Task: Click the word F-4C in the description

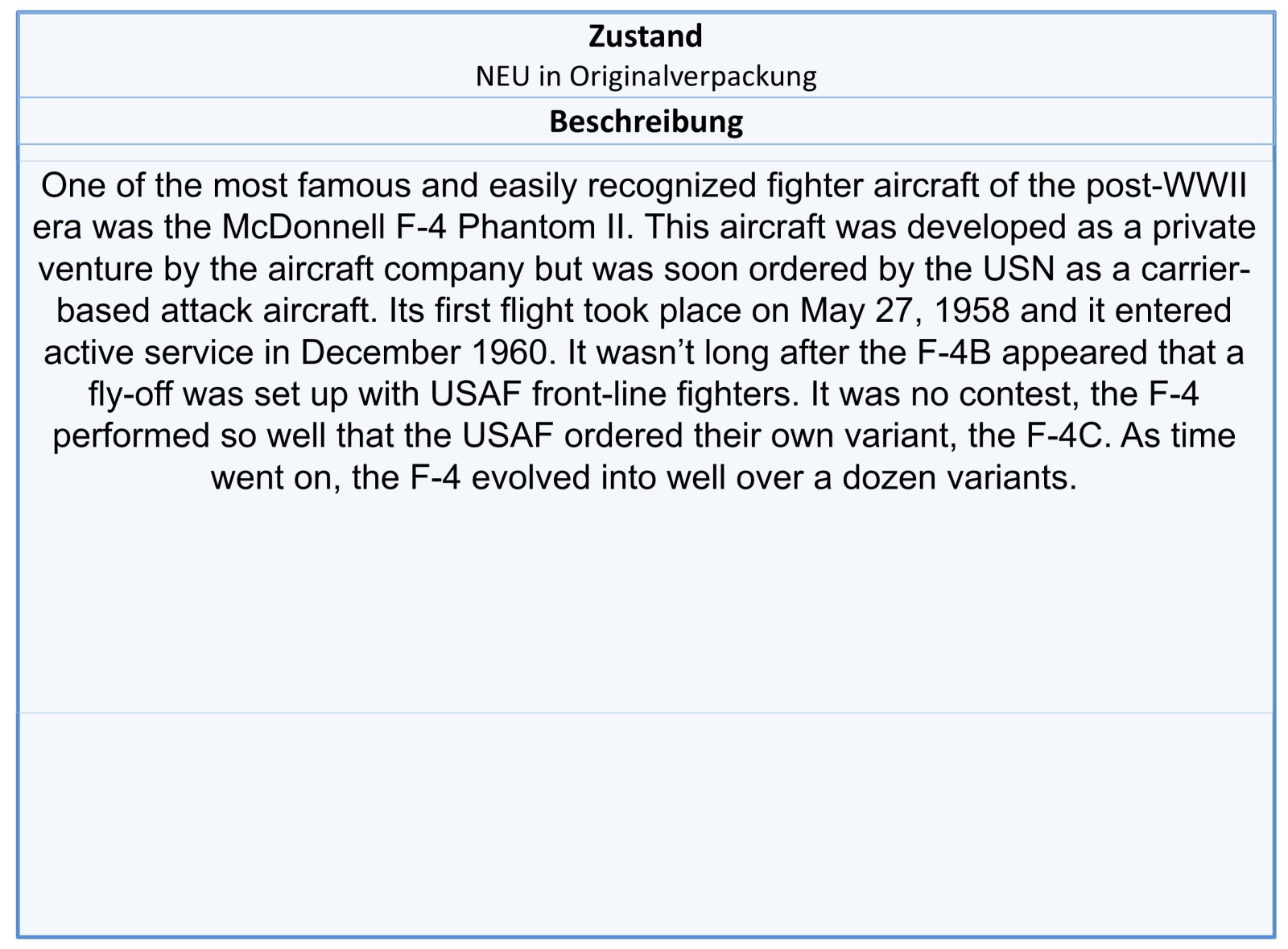Action: pos(1068,435)
